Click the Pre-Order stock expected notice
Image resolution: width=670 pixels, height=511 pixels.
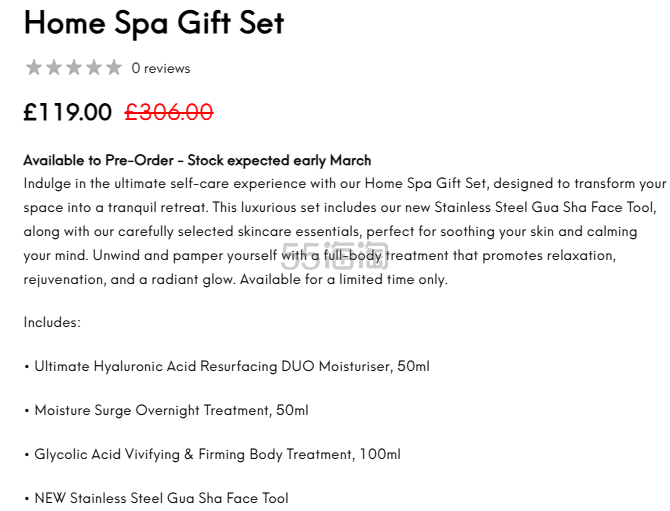click(x=197, y=160)
